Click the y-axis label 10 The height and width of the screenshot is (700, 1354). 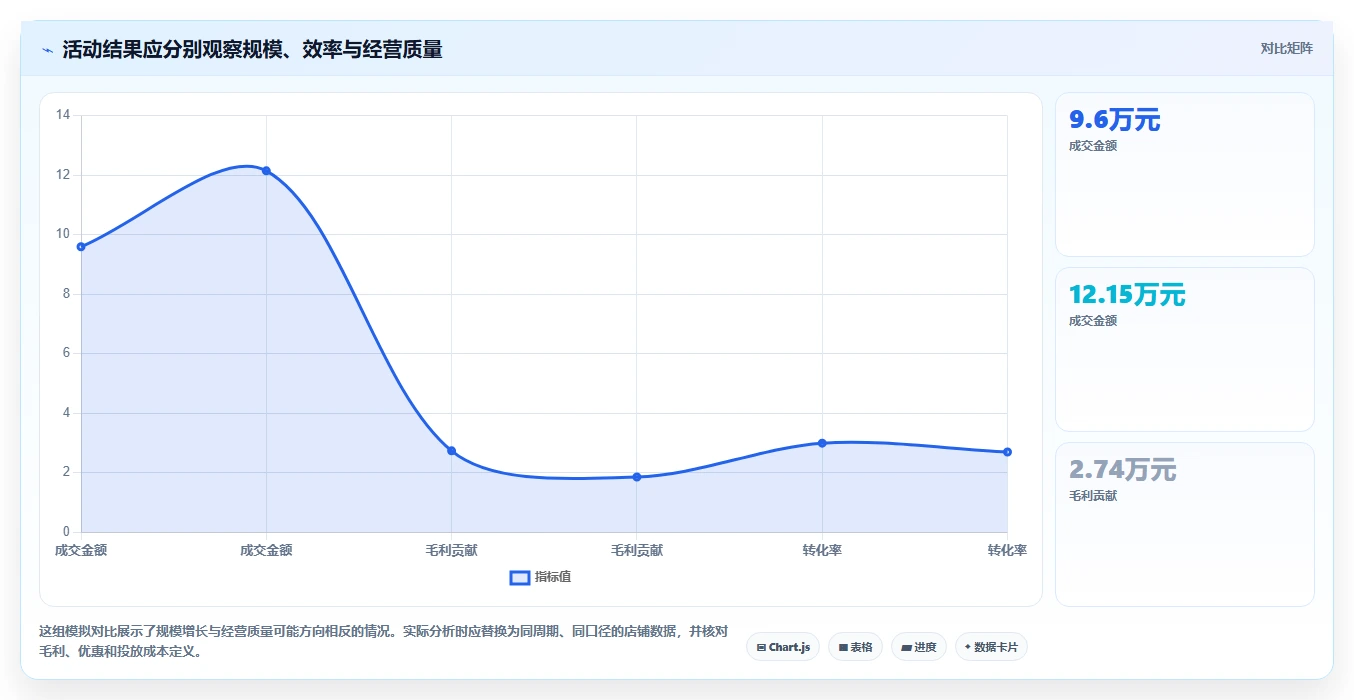coord(63,234)
